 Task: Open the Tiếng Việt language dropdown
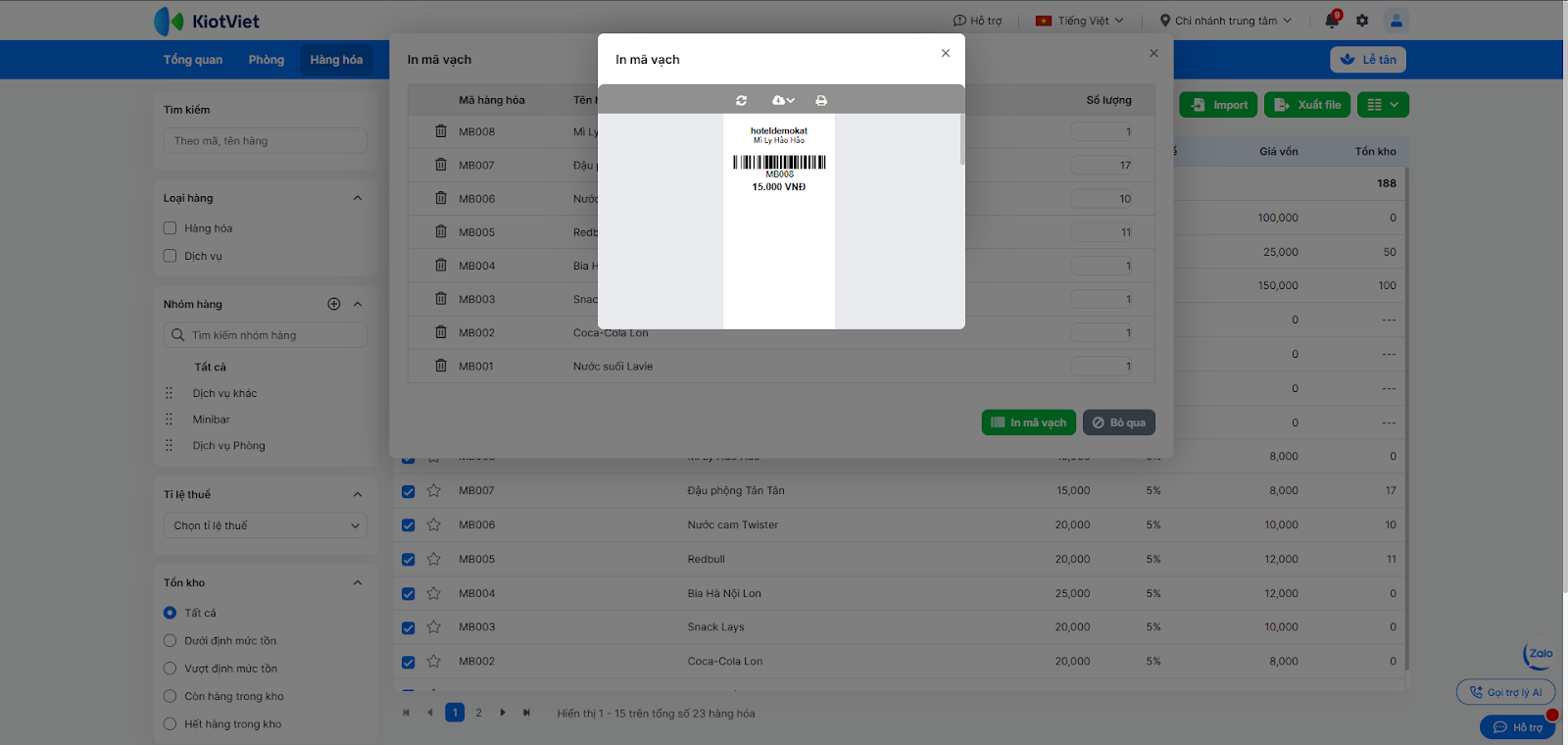pos(1080,21)
